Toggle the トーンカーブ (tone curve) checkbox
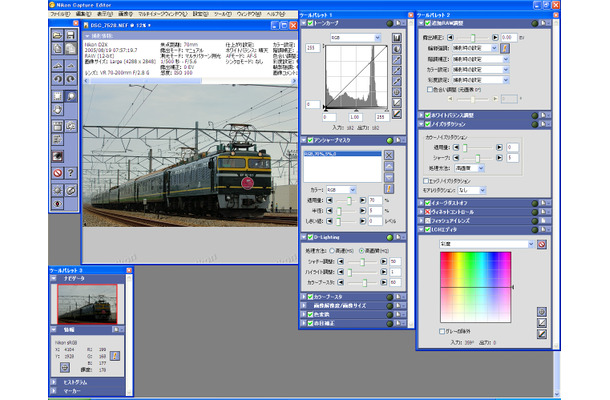The image size is (610, 400). tap(310, 23)
